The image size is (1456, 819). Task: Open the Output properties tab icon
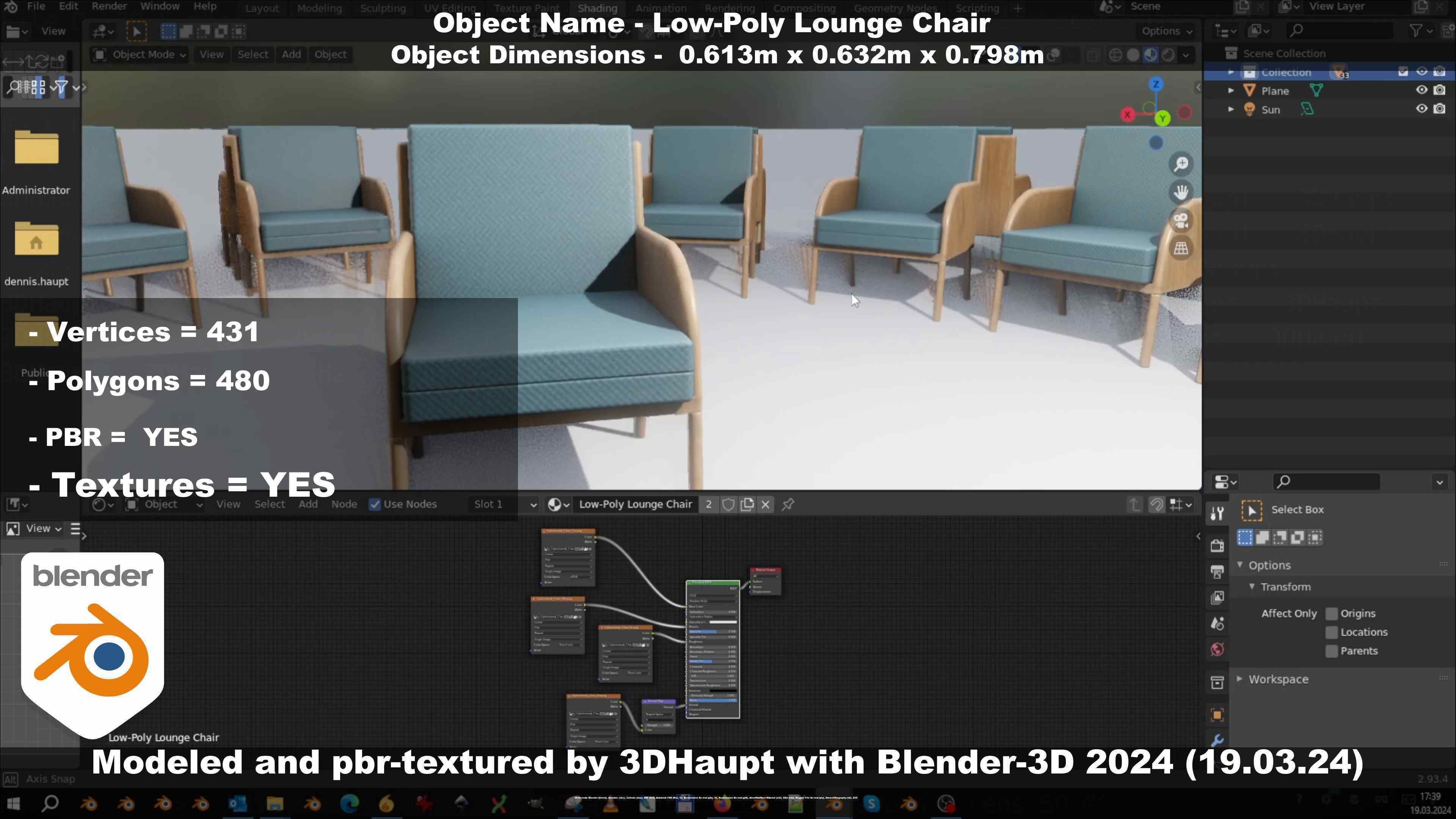[x=1217, y=571]
